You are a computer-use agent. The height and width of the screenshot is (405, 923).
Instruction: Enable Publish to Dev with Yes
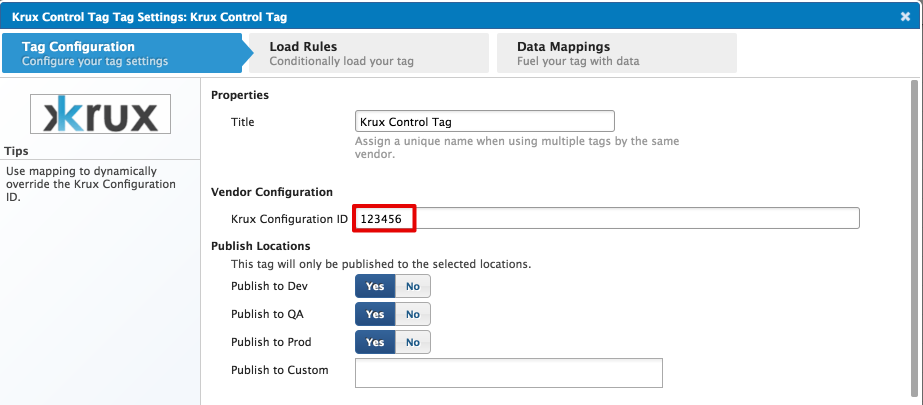click(x=375, y=286)
